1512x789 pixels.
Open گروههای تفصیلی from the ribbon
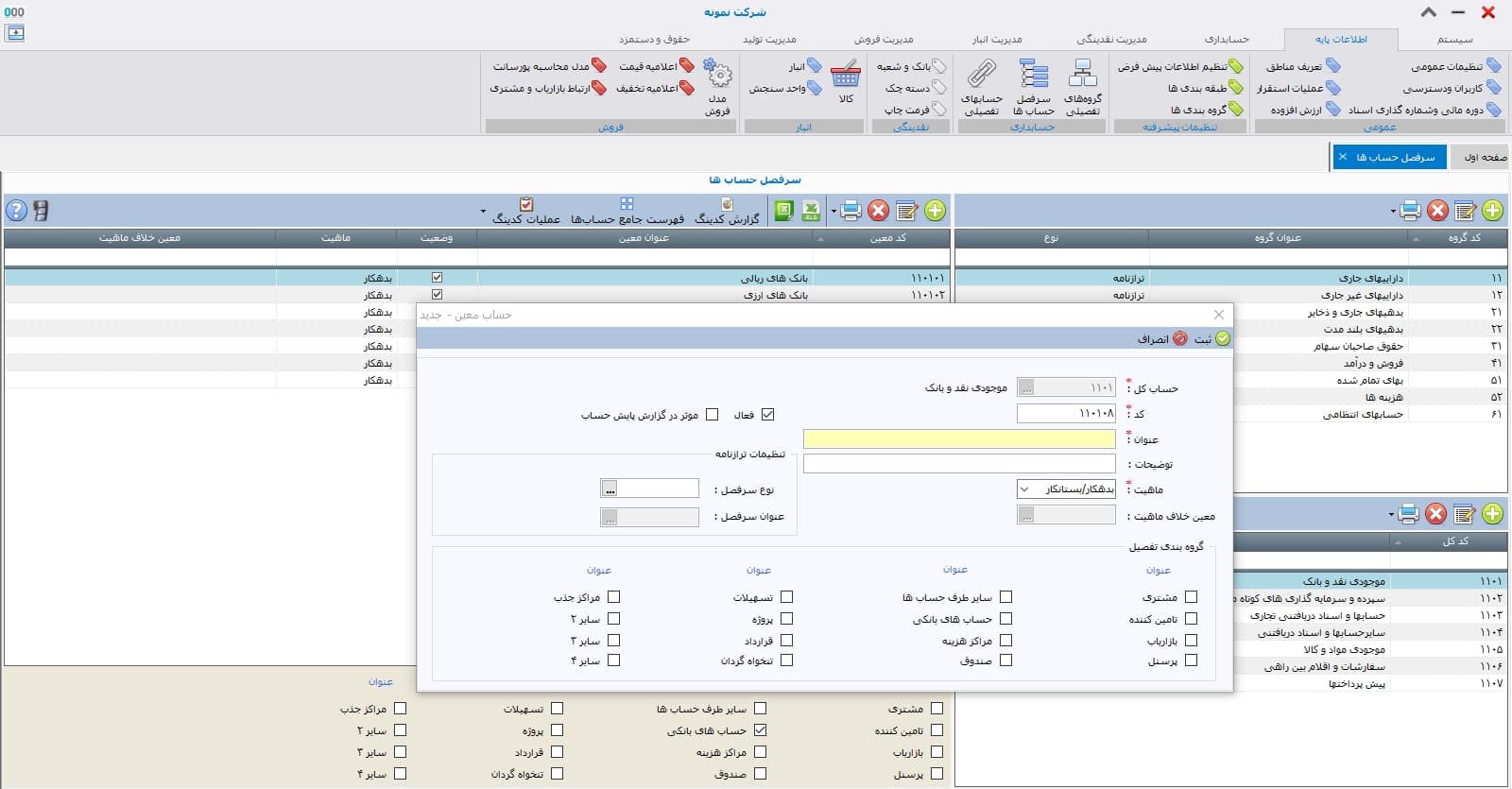click(1082, 87)
